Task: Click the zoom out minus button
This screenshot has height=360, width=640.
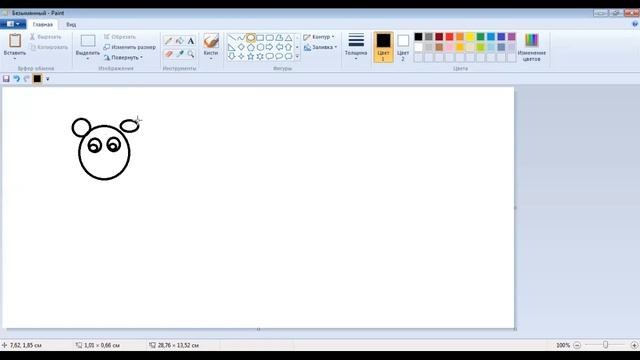Action: (577, 345)
